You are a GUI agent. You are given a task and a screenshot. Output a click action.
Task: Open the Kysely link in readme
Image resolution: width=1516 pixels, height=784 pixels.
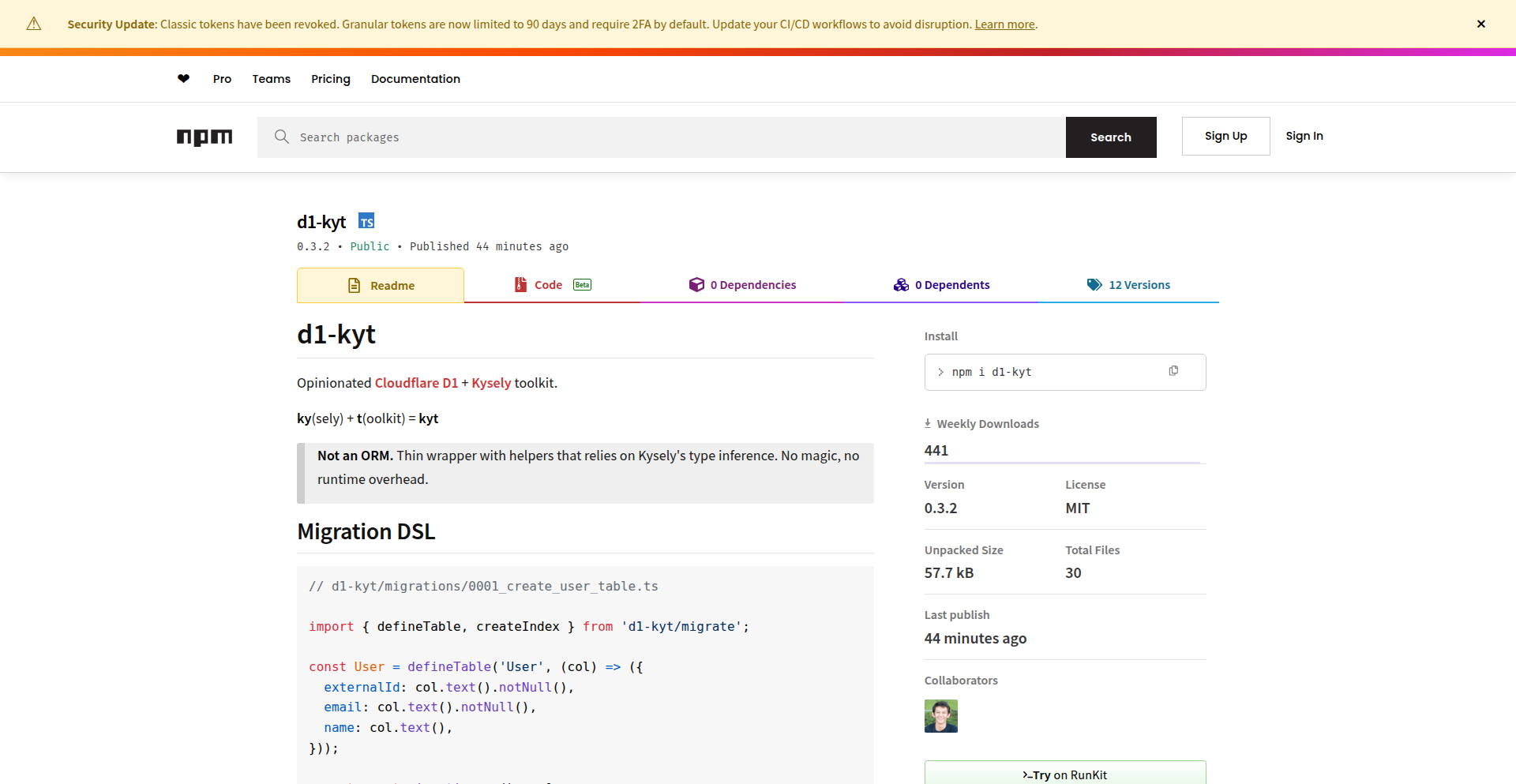coord(491,383)
